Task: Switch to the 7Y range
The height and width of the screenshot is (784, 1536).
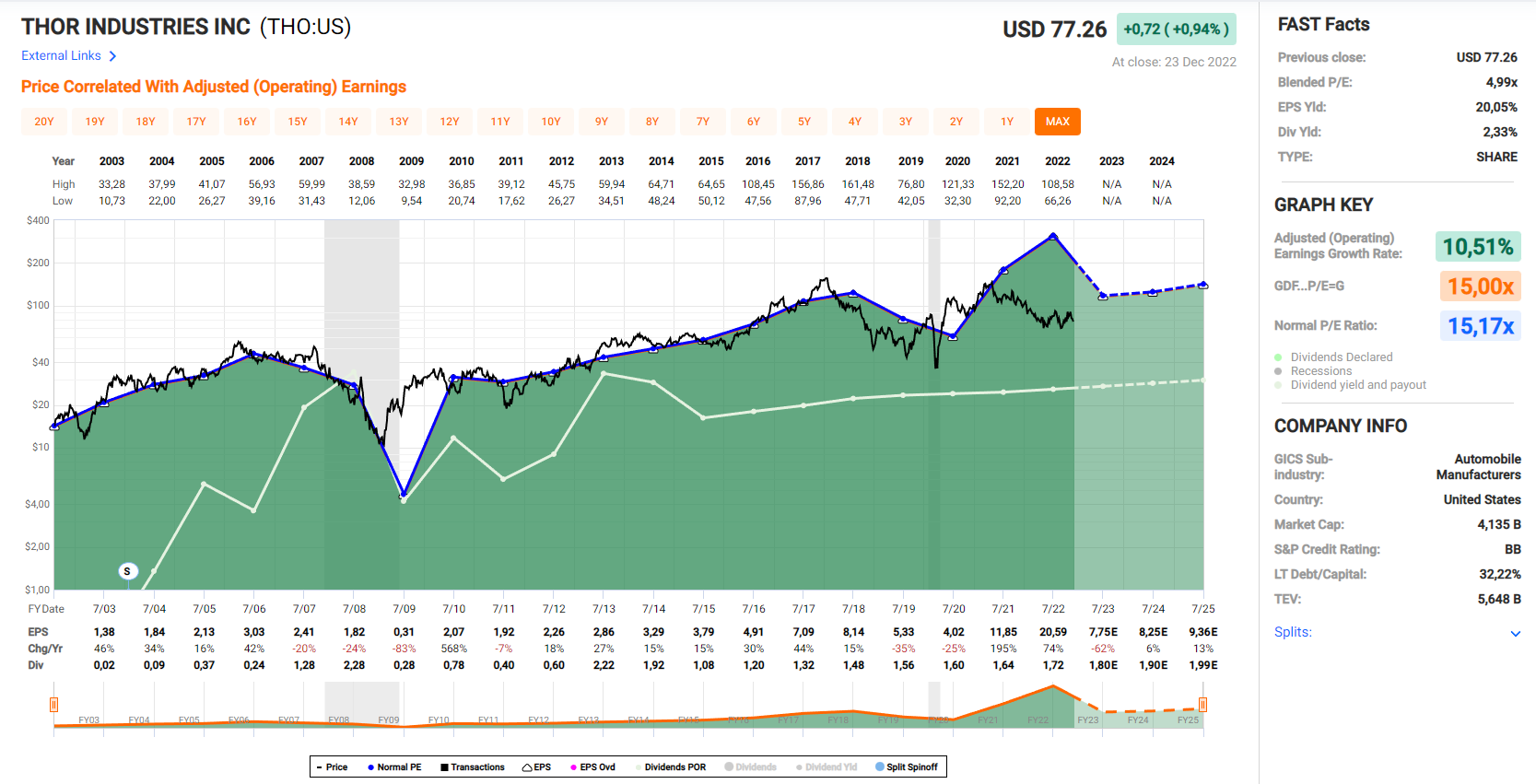Action: coord(703,122)
